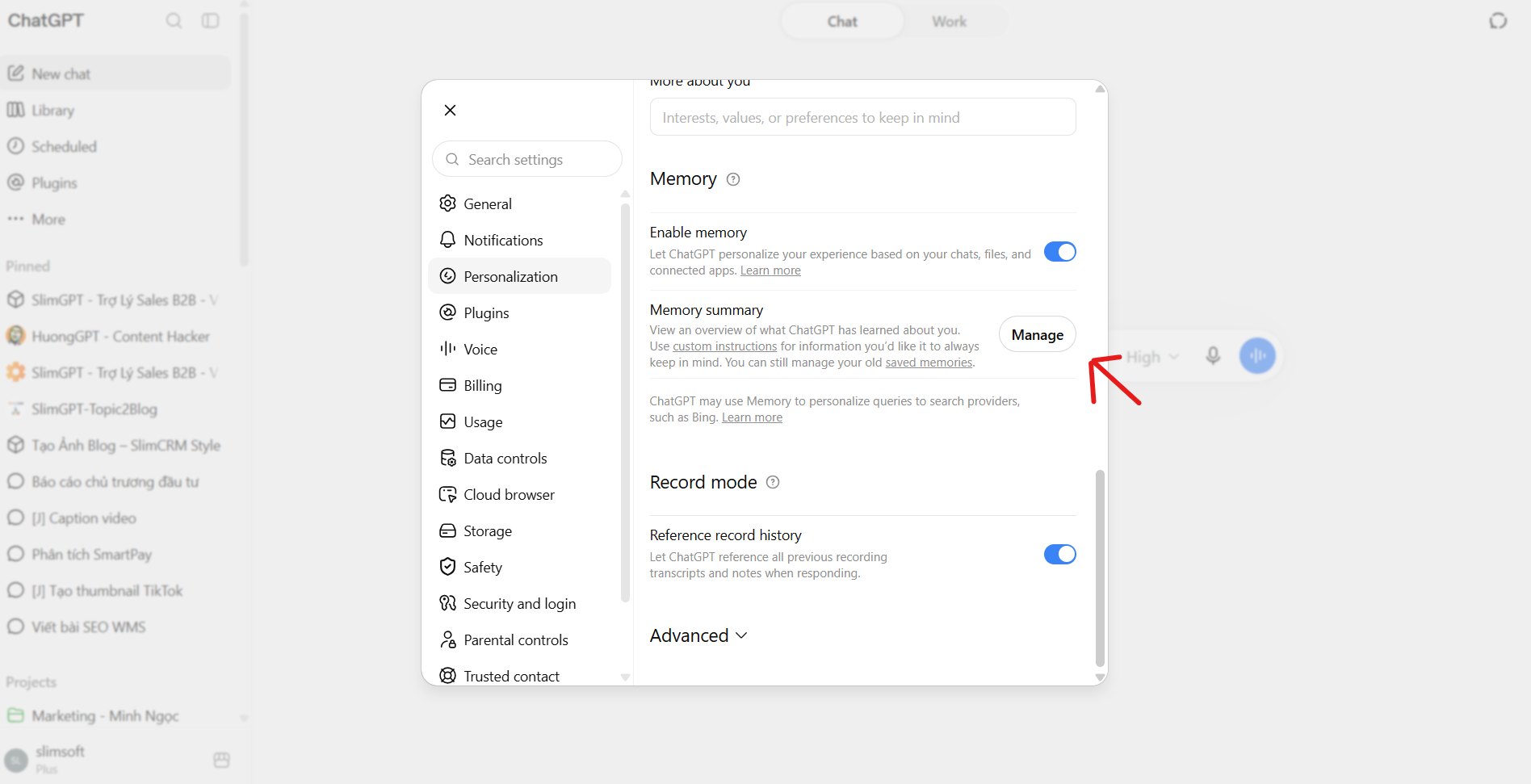Open Trusted contact settings
Viewport: 1531px width, 784px height.
pos(519,676)
